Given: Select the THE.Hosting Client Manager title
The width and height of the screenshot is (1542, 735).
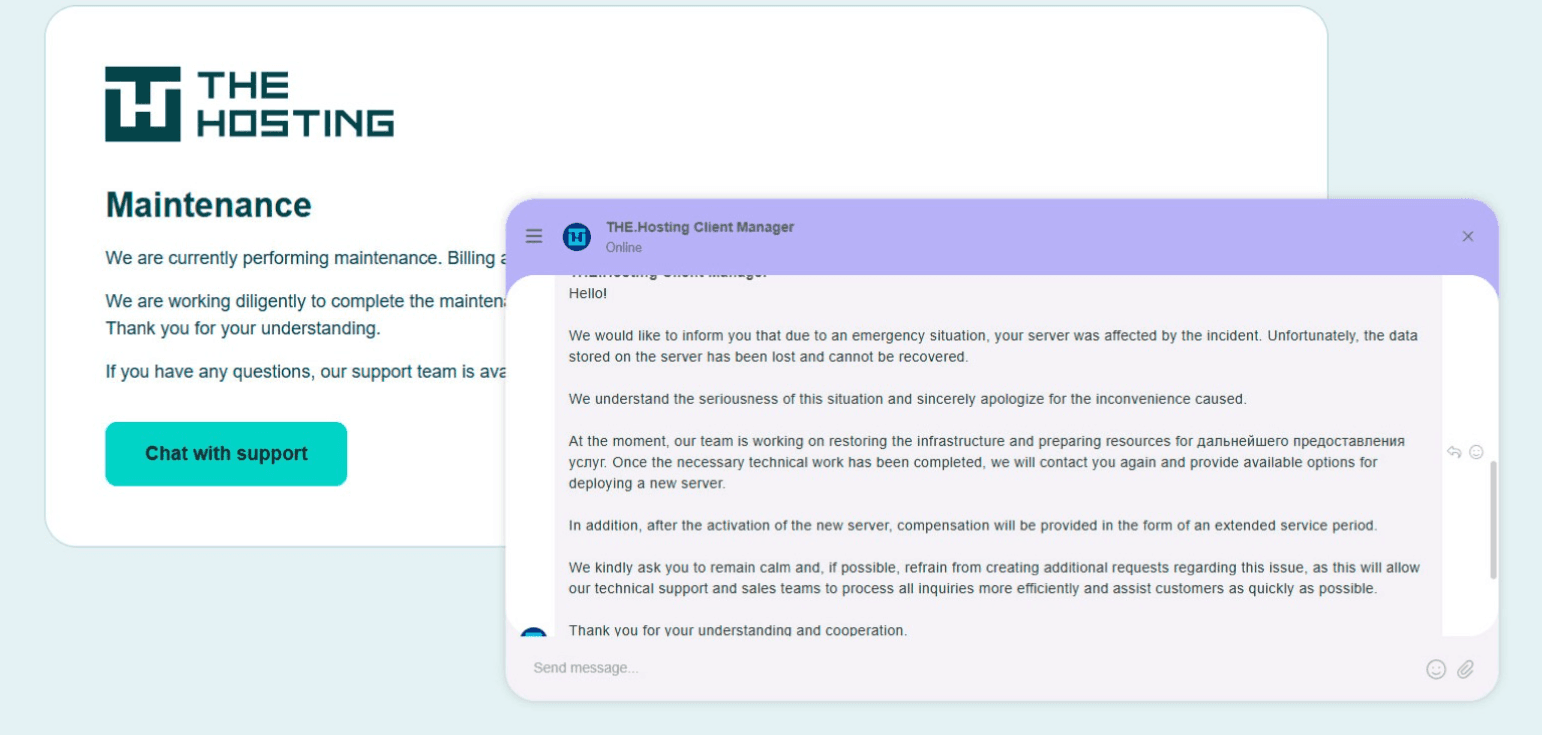Looking at the screenshot, I should pyautogui.click(x=700, y=227).
